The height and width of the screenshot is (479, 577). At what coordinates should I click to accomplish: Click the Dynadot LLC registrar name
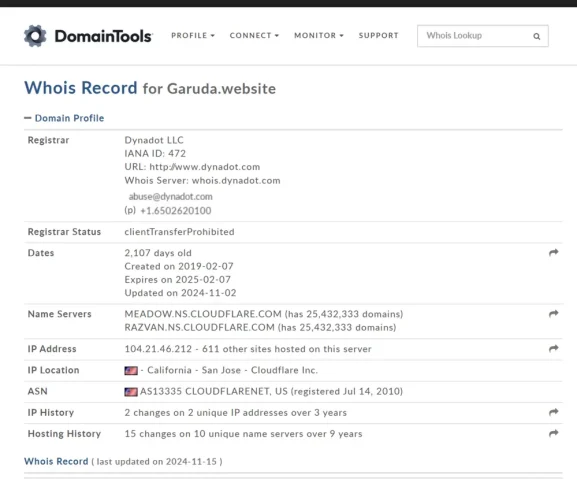coord(154,140)
